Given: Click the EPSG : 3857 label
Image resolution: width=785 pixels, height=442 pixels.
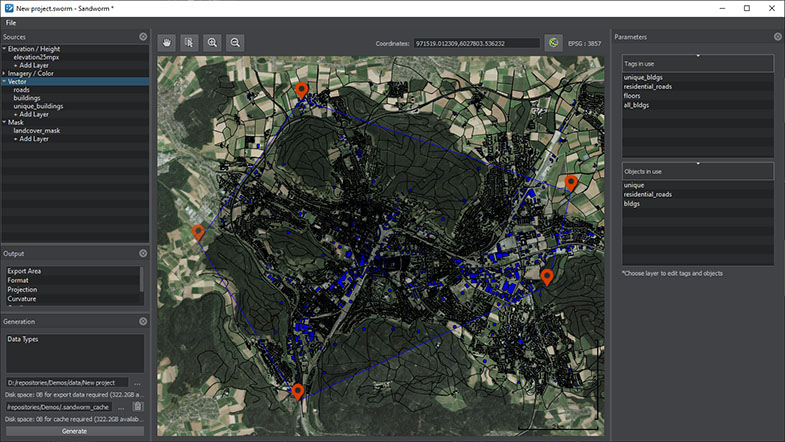Looking at the screenshot, I should (x=584, y=44).
